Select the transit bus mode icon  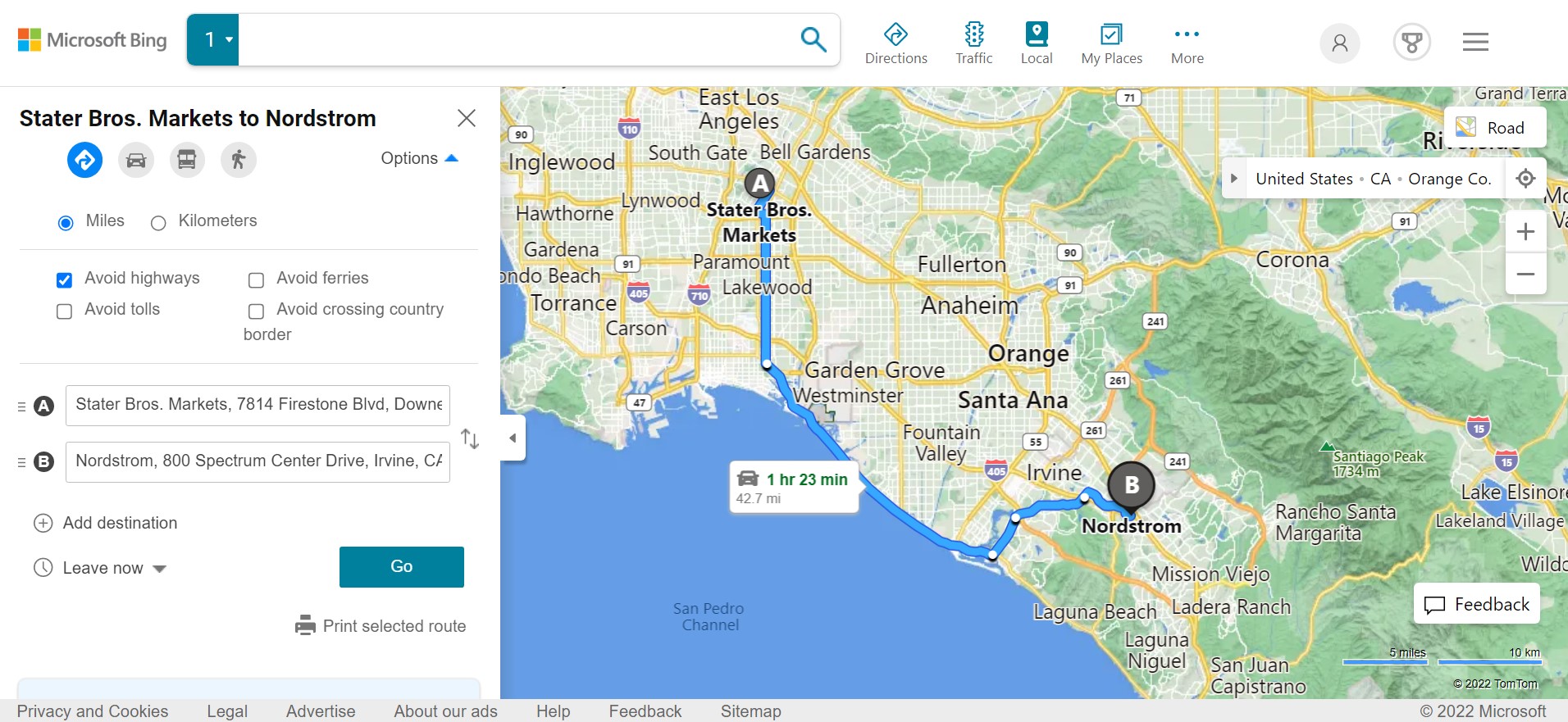pyautogui.click(x=187, y=160)
